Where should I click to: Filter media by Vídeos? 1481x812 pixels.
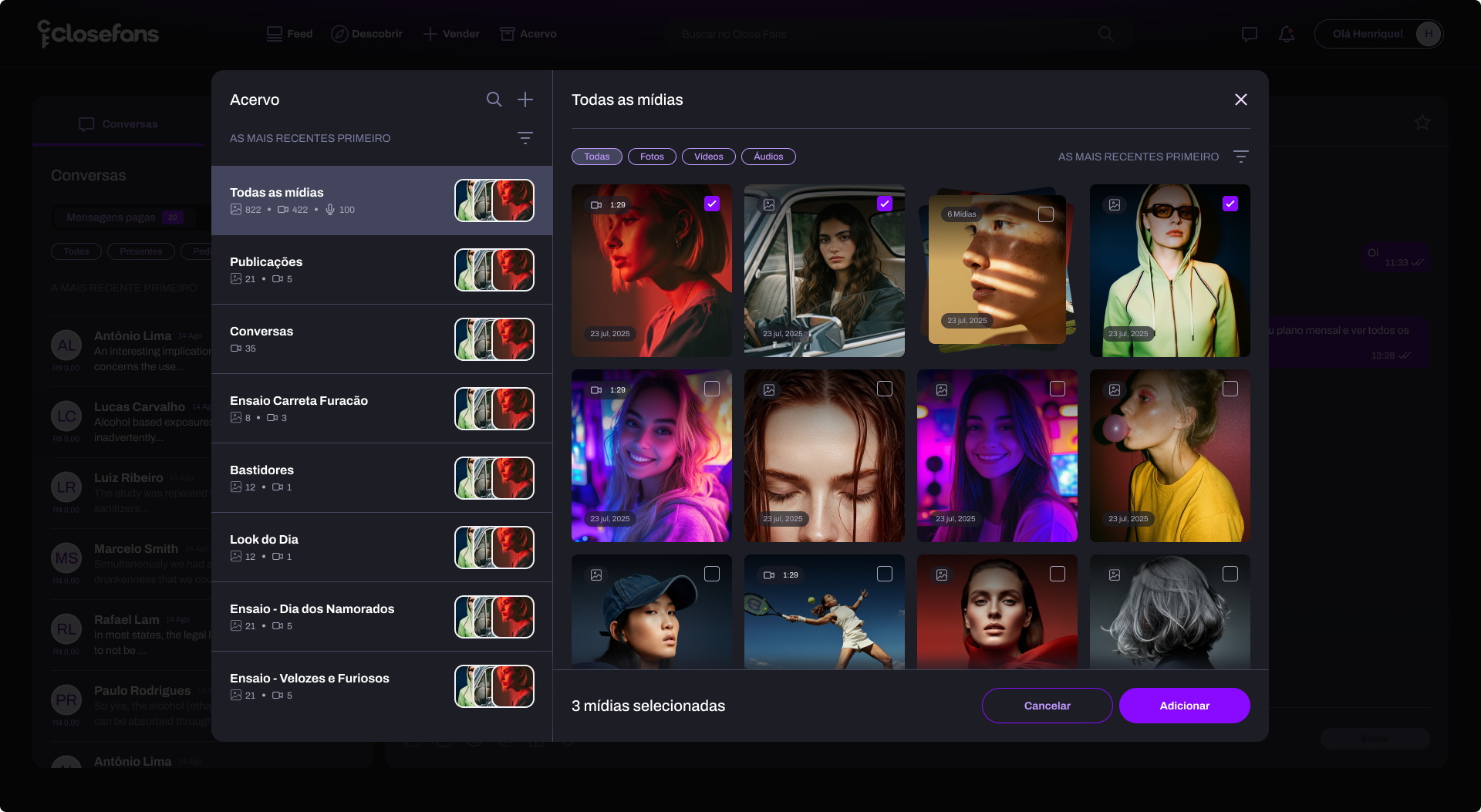point(708,157)
